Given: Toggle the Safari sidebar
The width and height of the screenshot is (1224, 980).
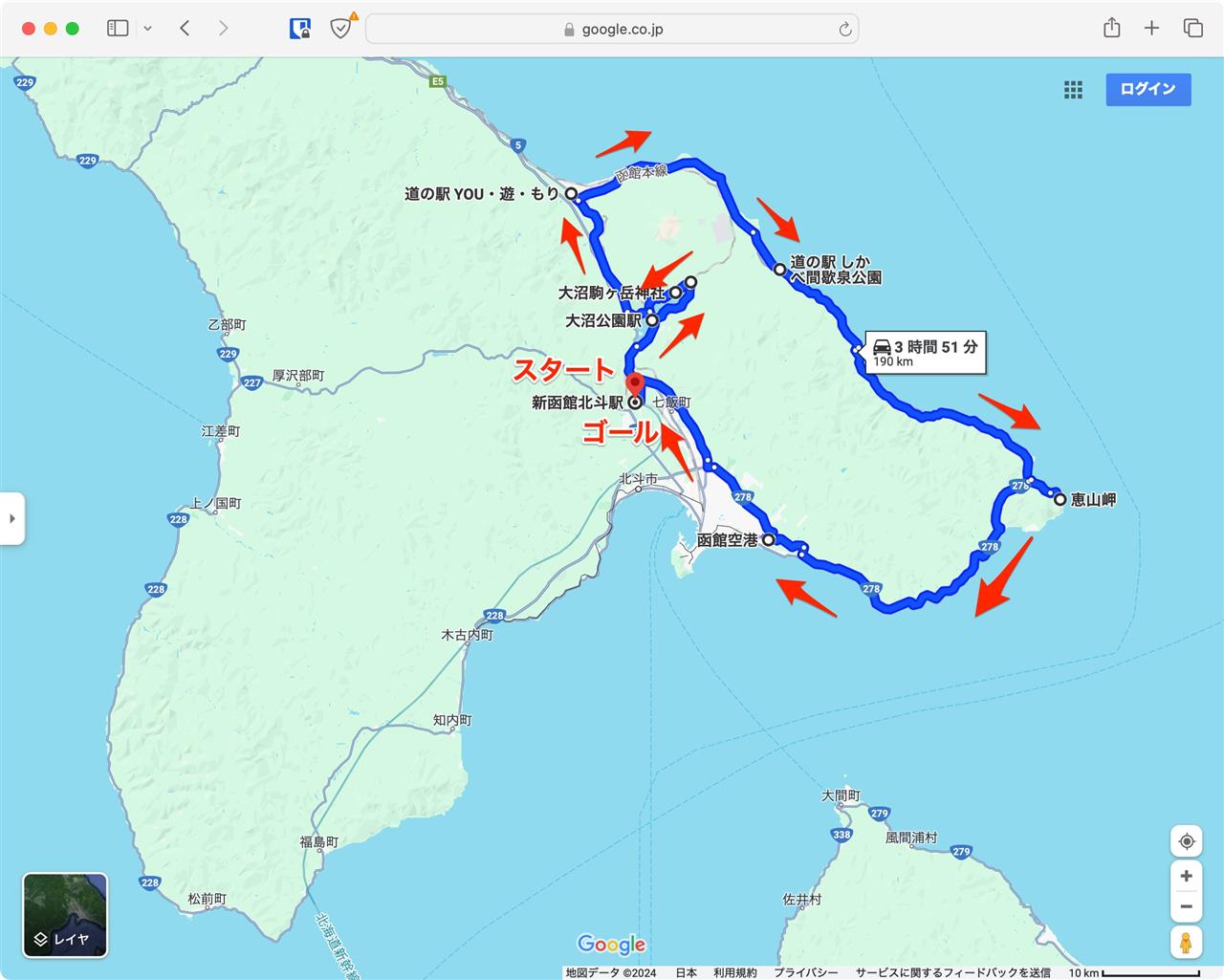Looking at the screenshot, I should (x=118, y=29).
